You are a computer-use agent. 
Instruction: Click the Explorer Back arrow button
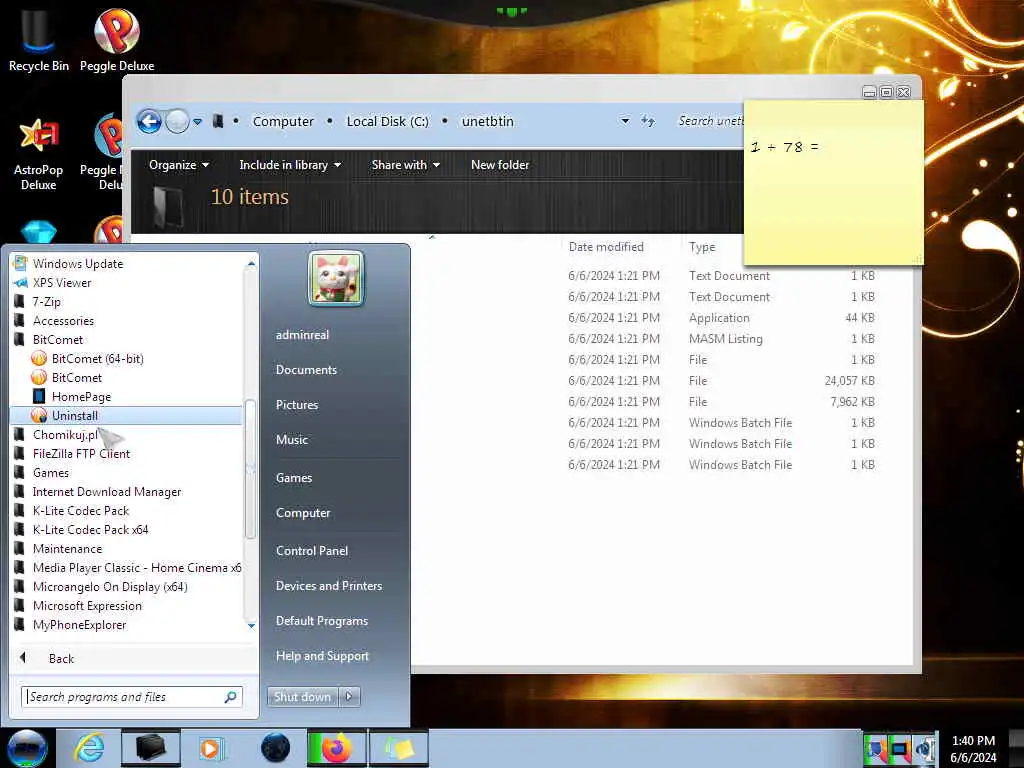coord(149,121)
